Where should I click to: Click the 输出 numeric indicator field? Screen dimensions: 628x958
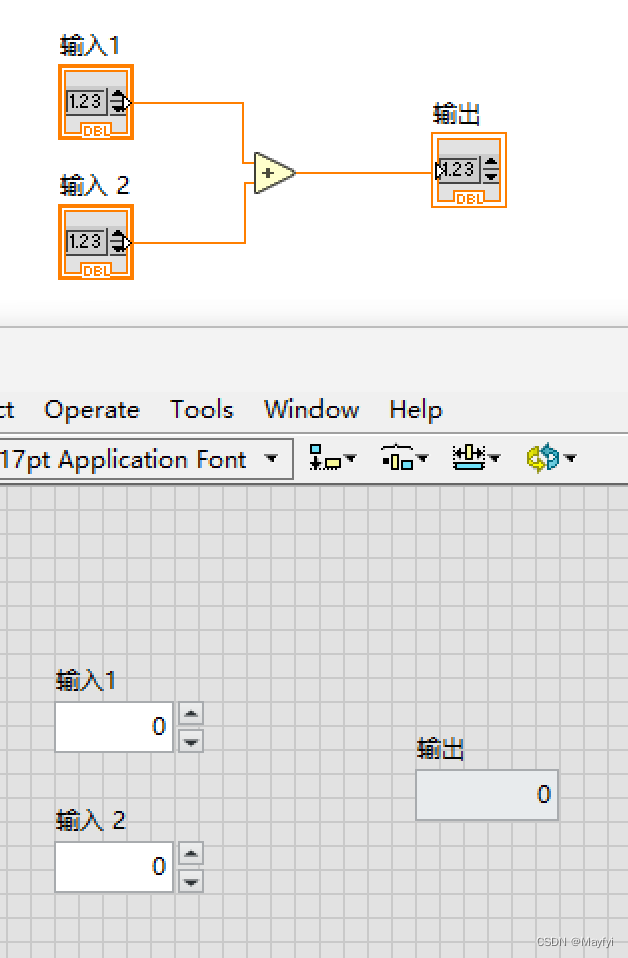(x=487, y=795)
